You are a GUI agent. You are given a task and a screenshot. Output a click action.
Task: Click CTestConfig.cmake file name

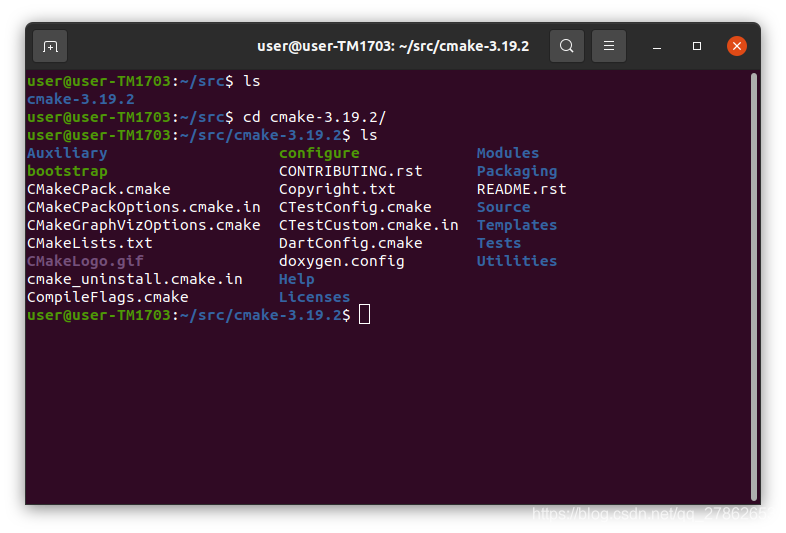pos(355,207)
